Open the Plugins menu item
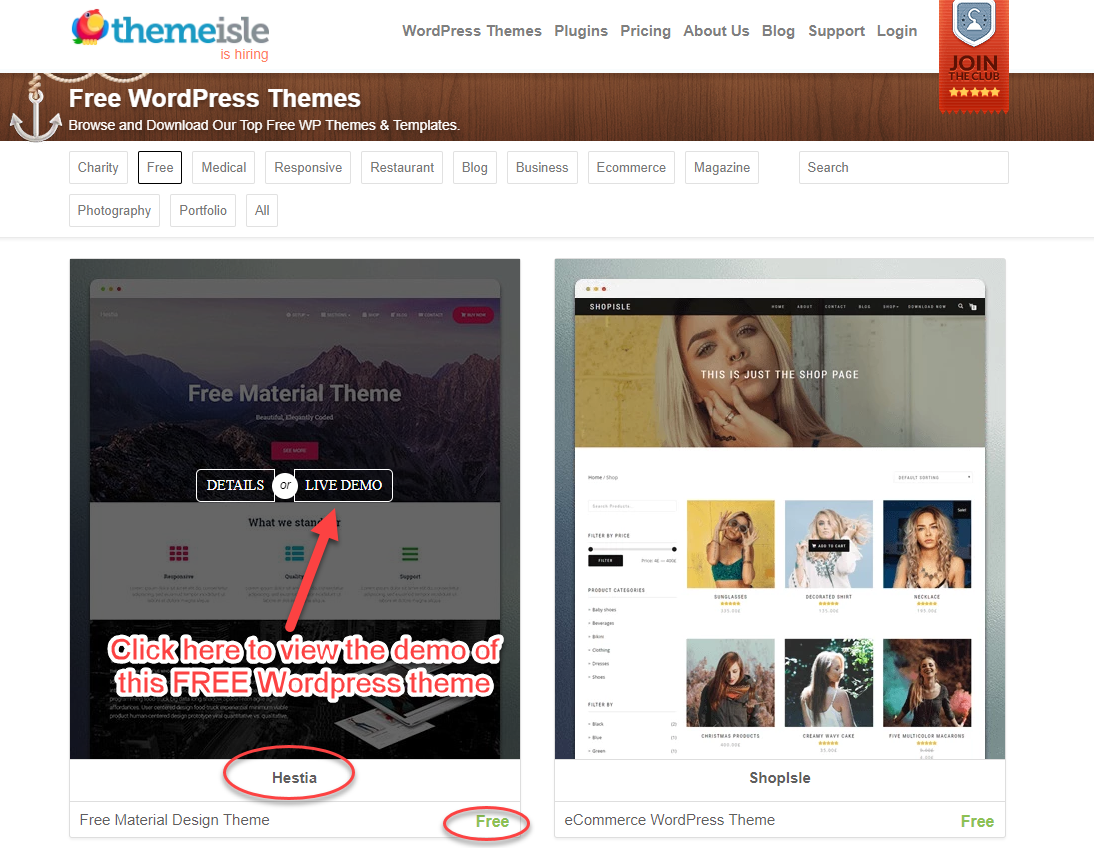The height and width of the screenshot is (848, 1094). point(580,31)
